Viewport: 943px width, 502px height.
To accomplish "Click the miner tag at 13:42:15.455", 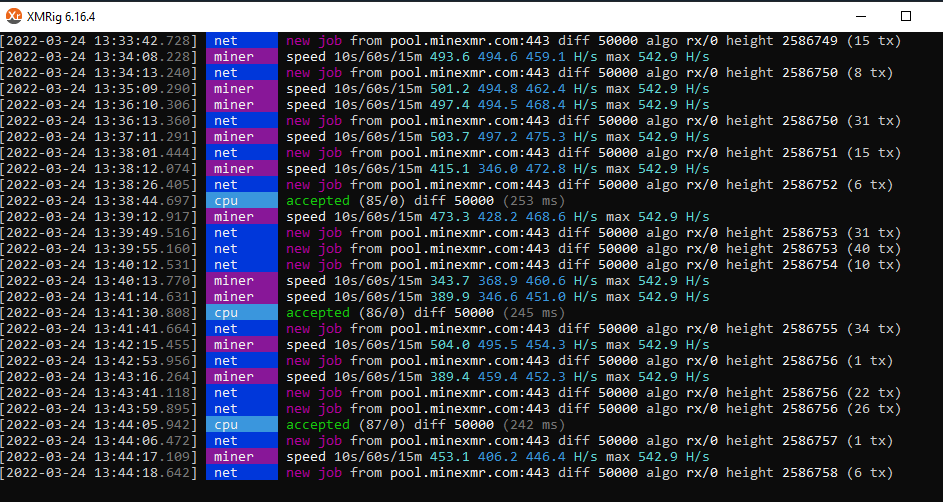I will (242, 345).
